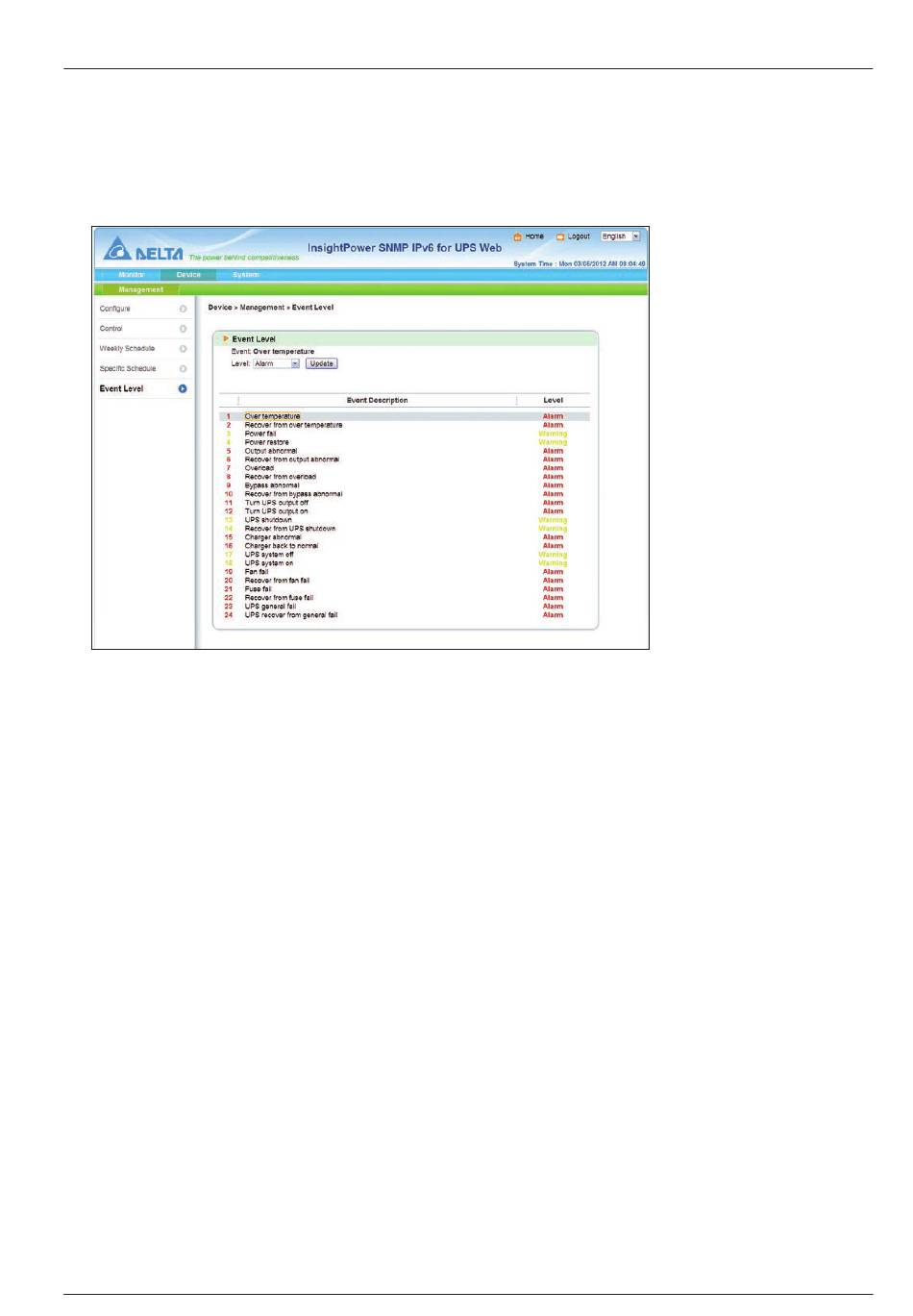Image resolution: width=913 pixels, height=1316 pixels.
Task: Open Weekly Schedule in the sidebar
Action: (x=127, y=349)
